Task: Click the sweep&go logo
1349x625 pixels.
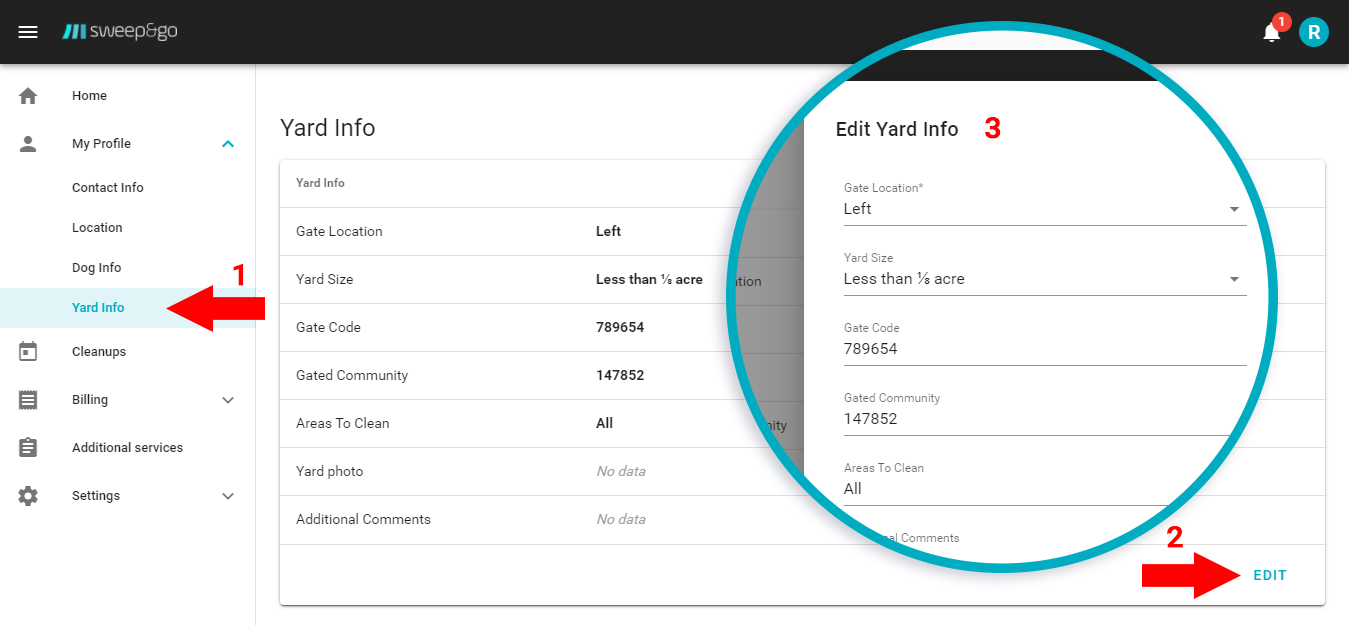Action: pyautogui.click(x=120, y=31)
